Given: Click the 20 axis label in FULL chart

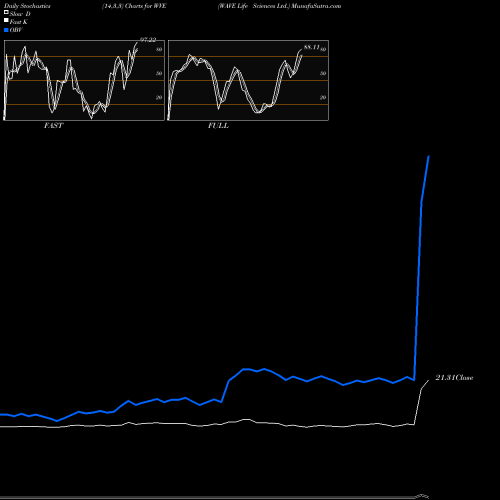Looking at the screenshot, I should (x=323, y=97).
